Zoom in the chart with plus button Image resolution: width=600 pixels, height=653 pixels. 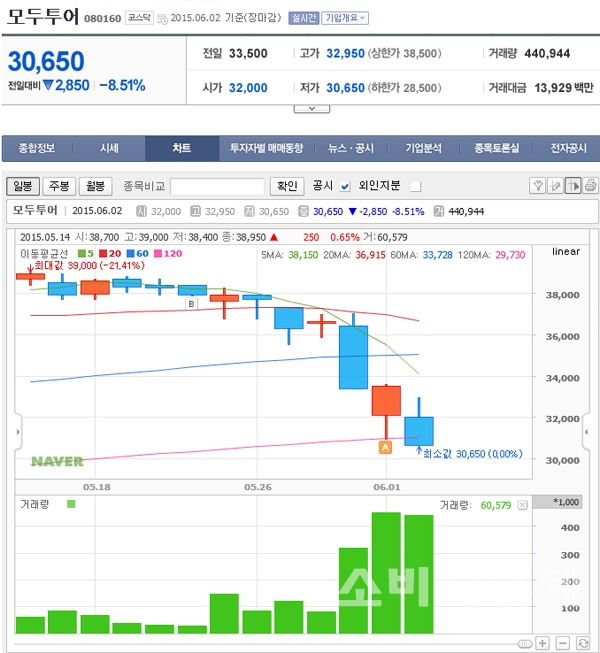pos(543,642)
